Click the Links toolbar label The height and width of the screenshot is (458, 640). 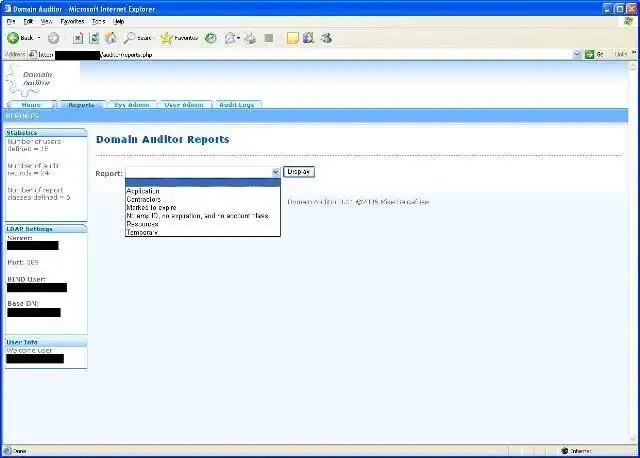[x=620, y=54]
